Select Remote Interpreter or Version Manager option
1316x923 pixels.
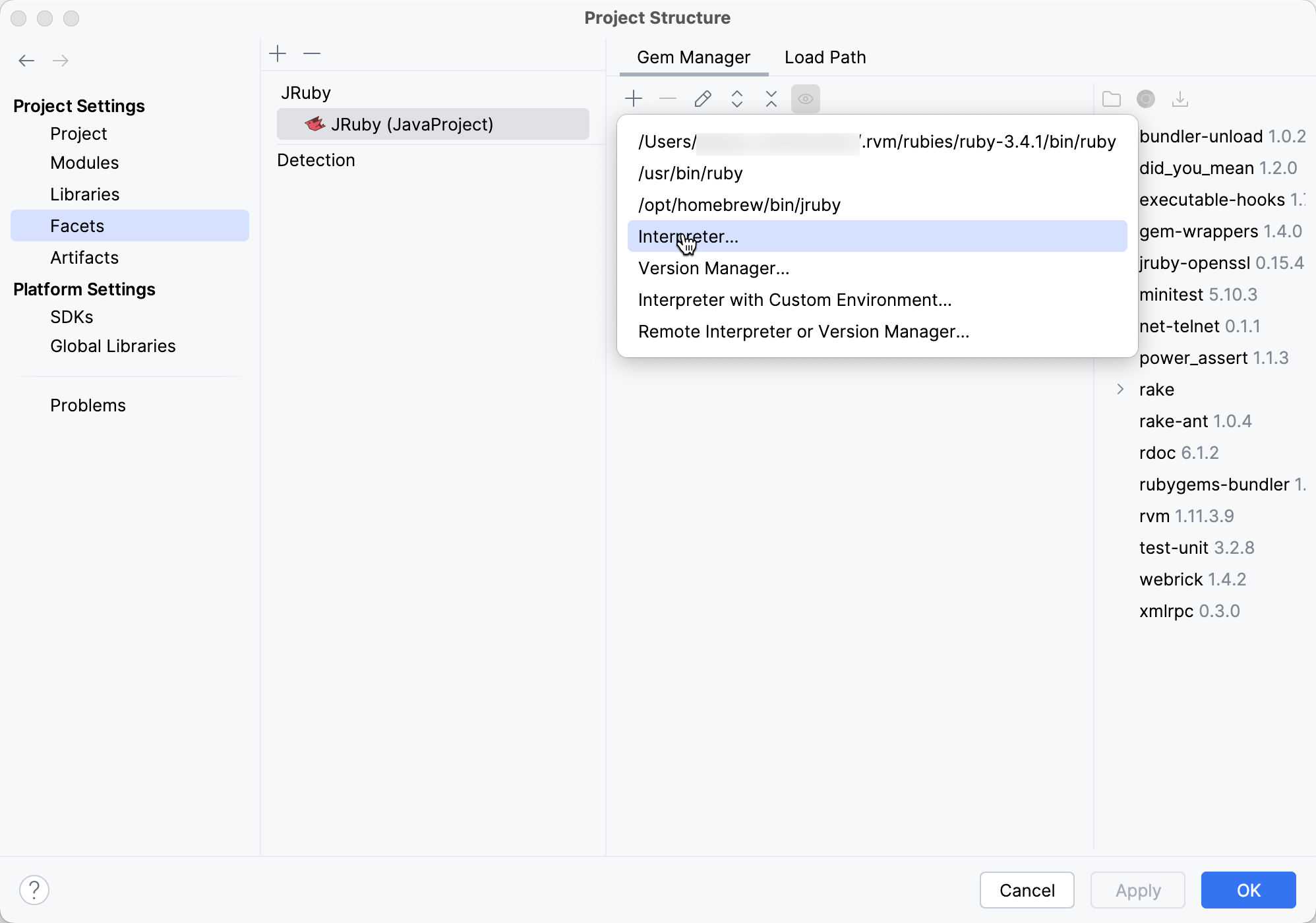[x=803, y=332]
